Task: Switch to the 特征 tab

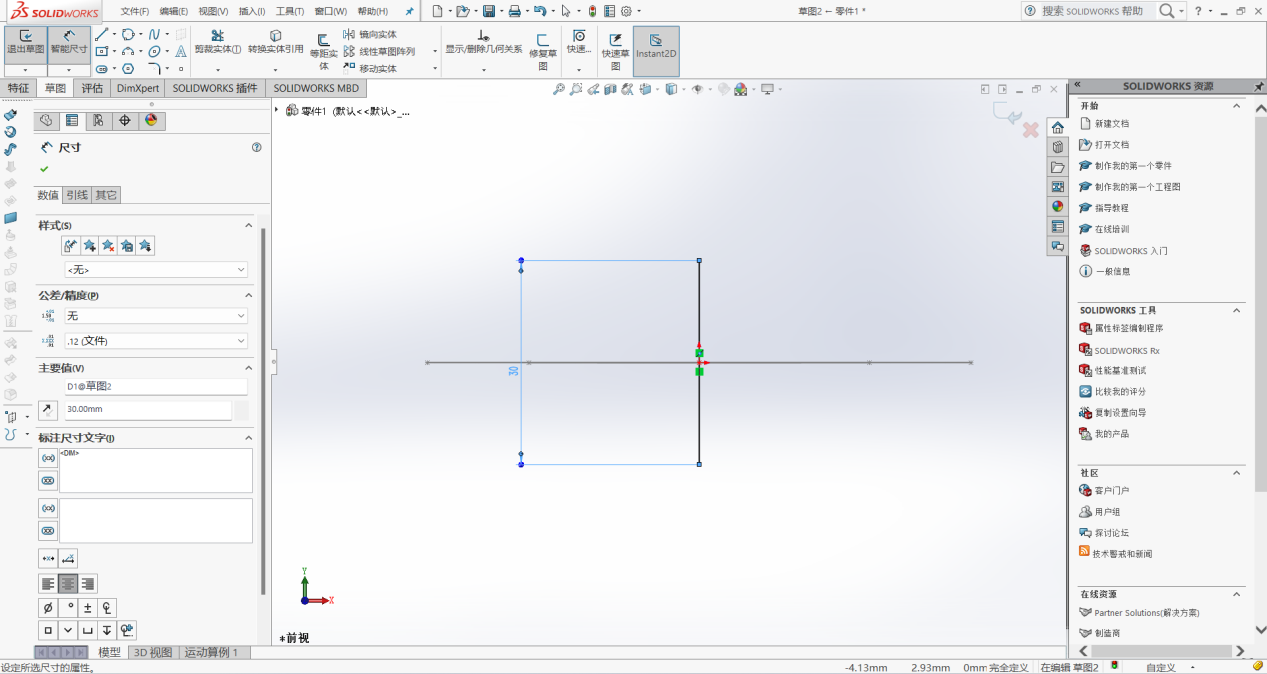Action: [x=18, y=88]
